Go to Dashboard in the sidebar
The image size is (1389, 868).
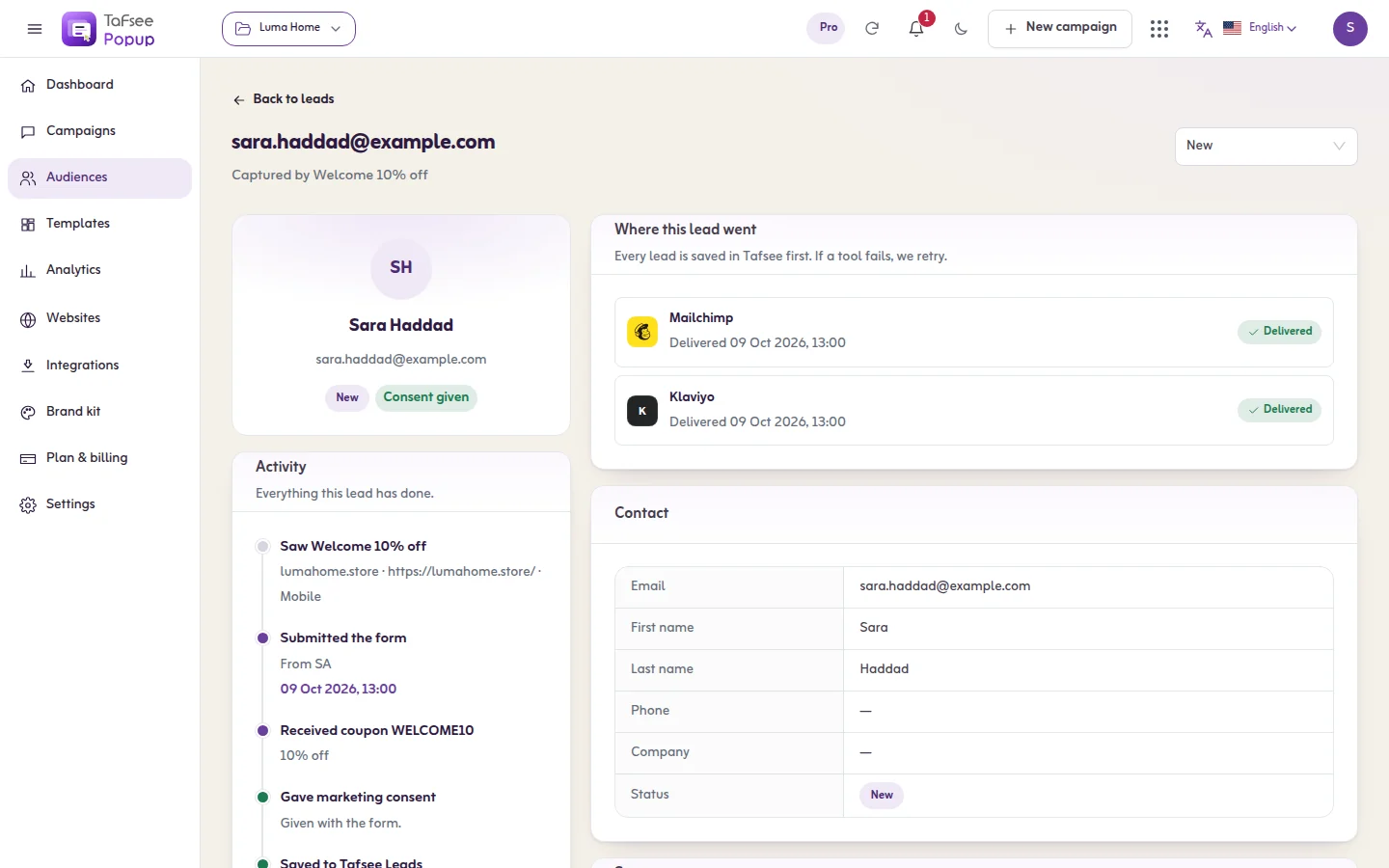point(99,85)
